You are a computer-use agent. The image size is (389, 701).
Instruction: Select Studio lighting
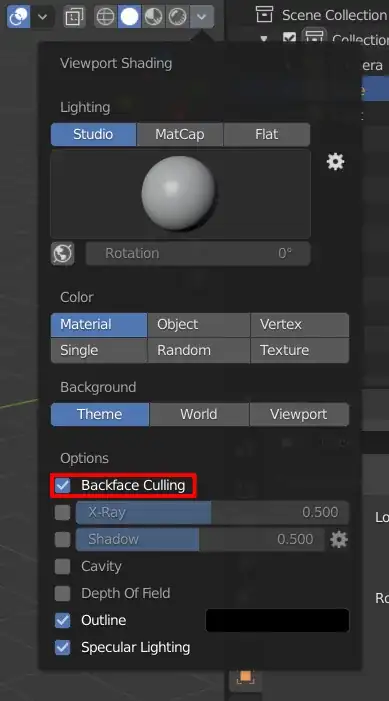pyautogui.click(x=93, y=134)
